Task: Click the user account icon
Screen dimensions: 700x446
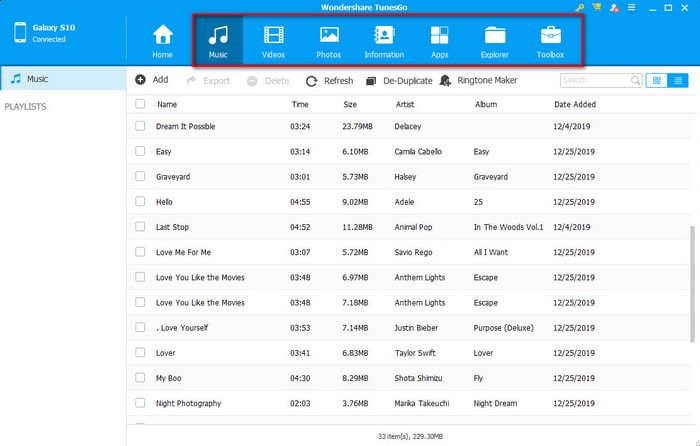Action: coord(614,8)
